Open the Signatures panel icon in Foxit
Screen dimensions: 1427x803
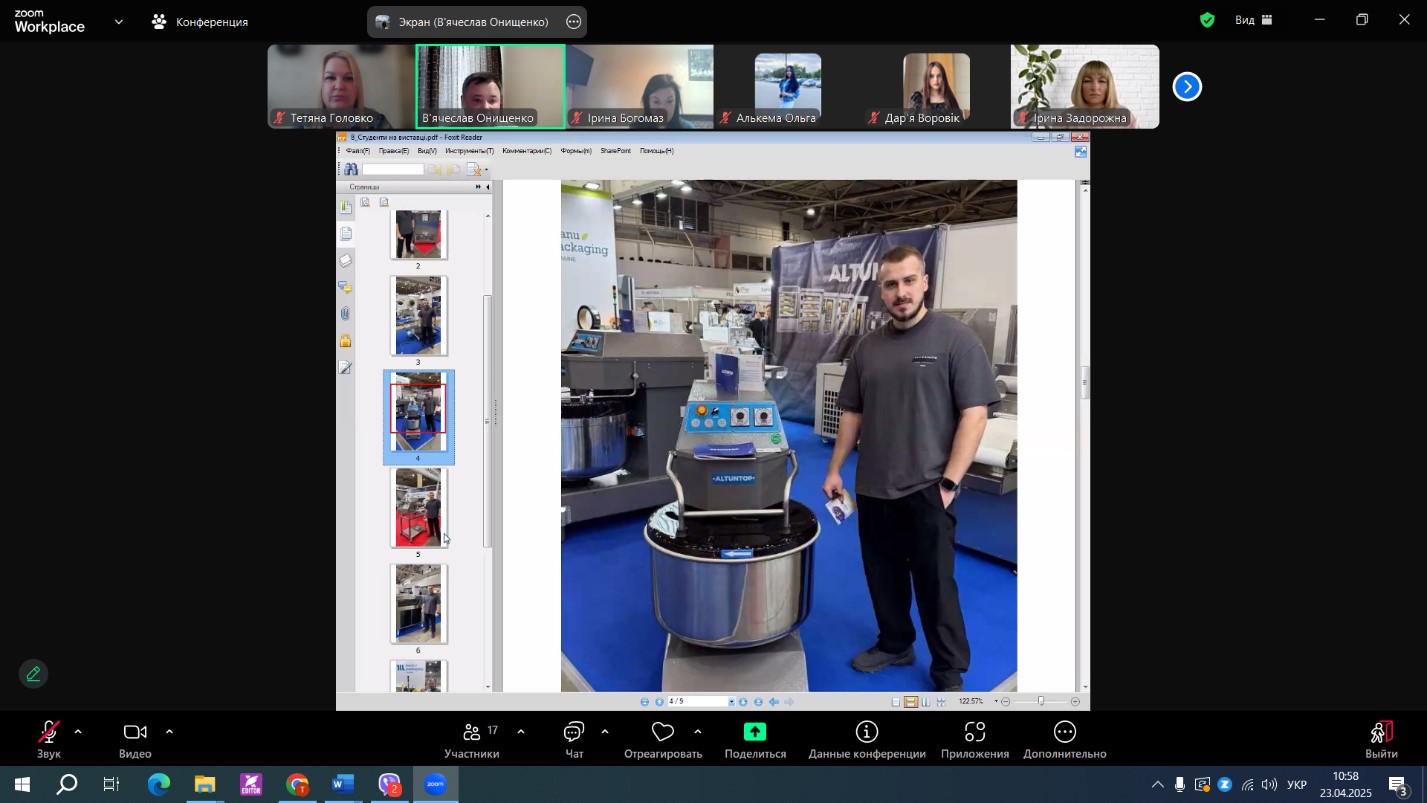tap(345, 367)
